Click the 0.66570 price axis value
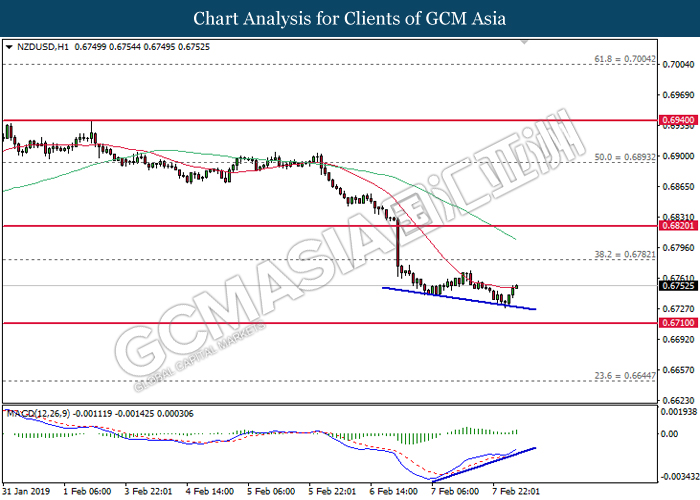This screenshot has width=700, height=500. (x=678, y=370)
